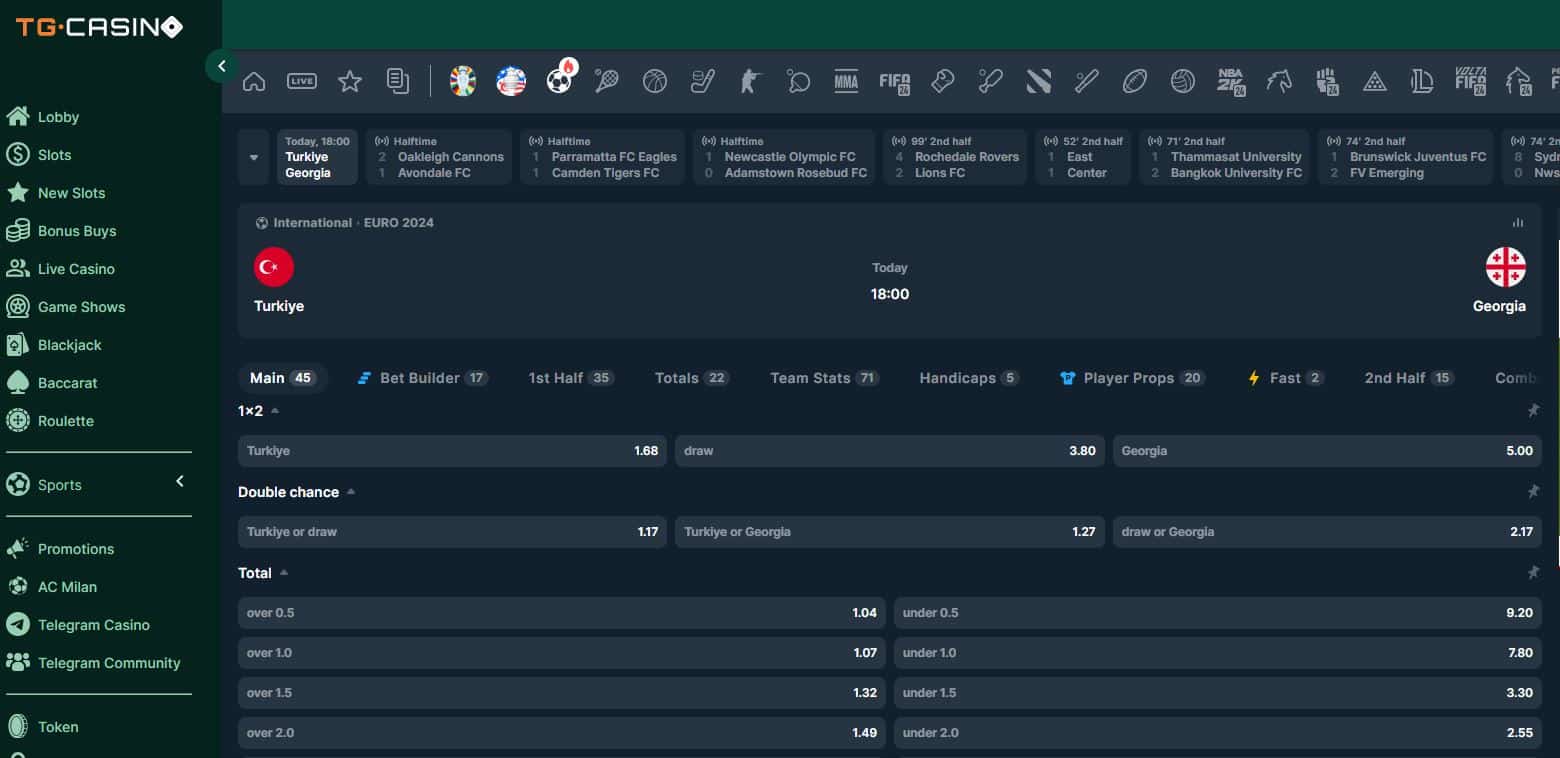Open the Rochedale Rovers vs Lions FC match

pyautogui.click(x=955, y=157)
